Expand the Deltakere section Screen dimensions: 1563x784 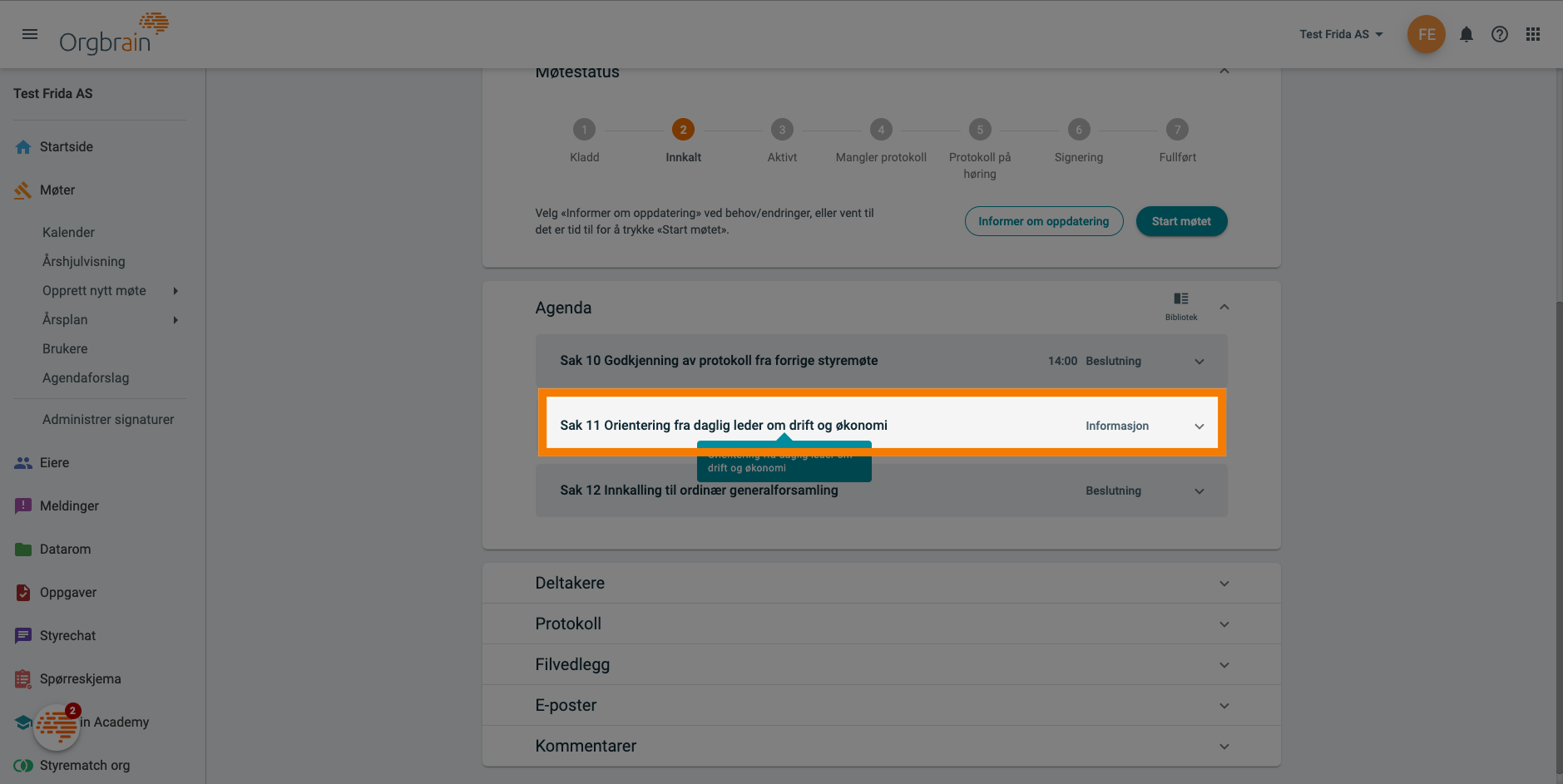pos(882,583)
